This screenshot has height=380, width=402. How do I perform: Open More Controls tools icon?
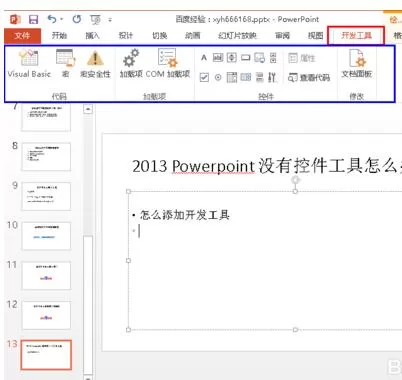272,78
